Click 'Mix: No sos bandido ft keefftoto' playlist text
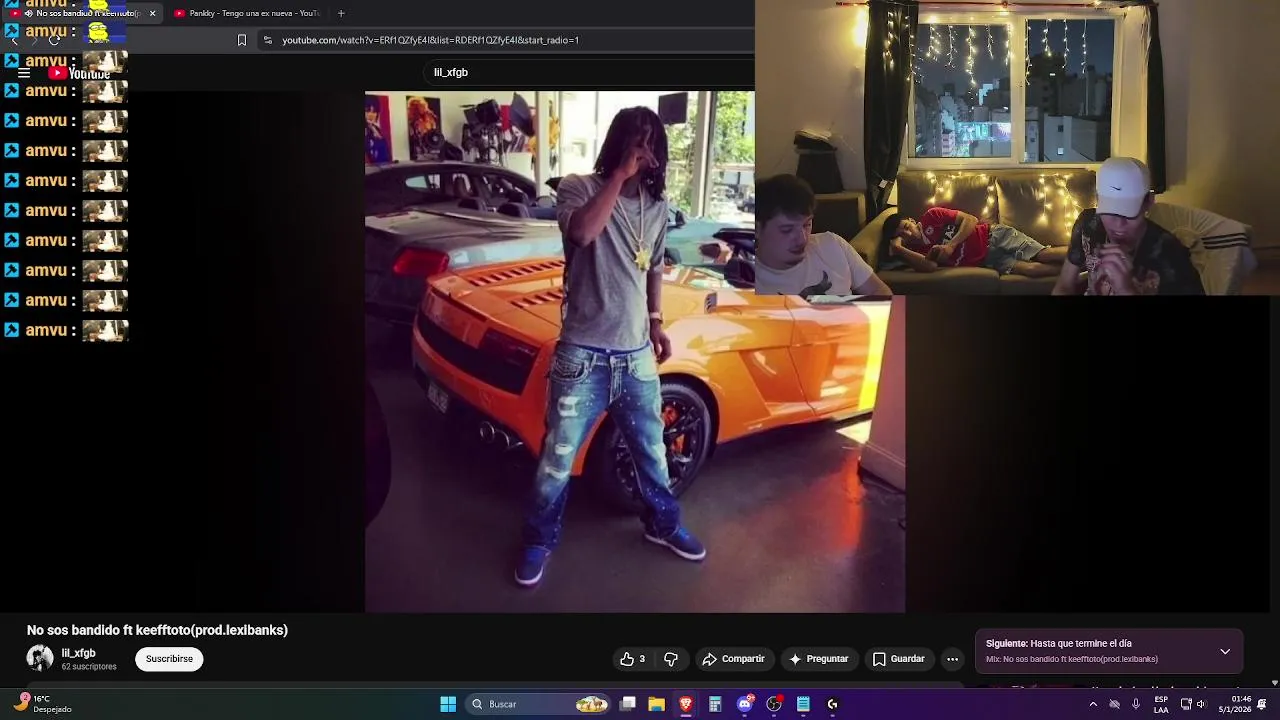The image size is (1280, 720). point(1072,659)
